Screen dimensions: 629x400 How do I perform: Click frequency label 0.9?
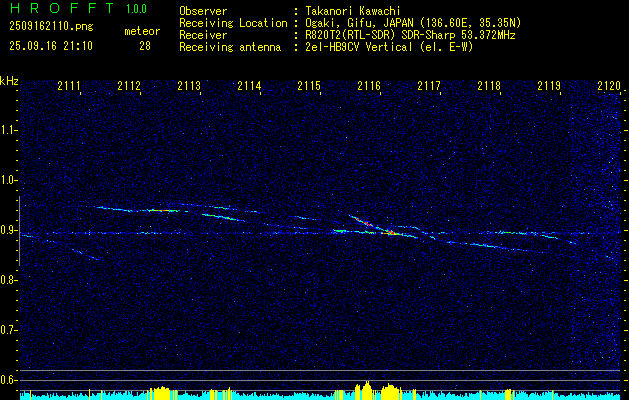7,230
